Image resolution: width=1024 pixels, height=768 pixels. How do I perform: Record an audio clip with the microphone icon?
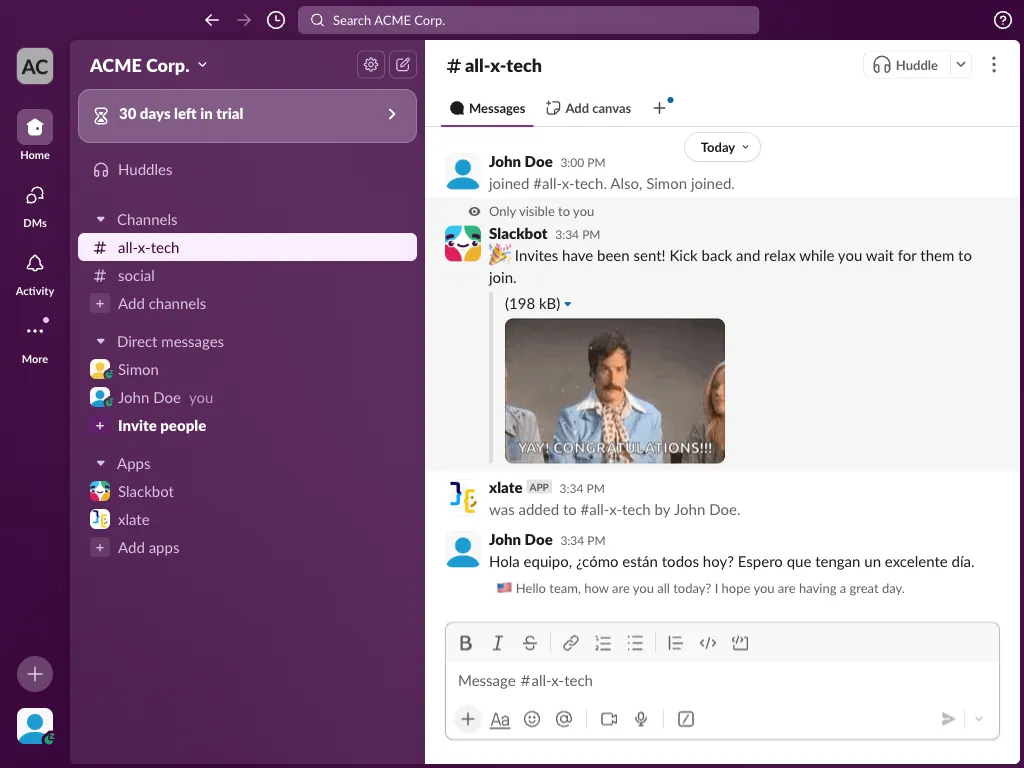point(641,719)
